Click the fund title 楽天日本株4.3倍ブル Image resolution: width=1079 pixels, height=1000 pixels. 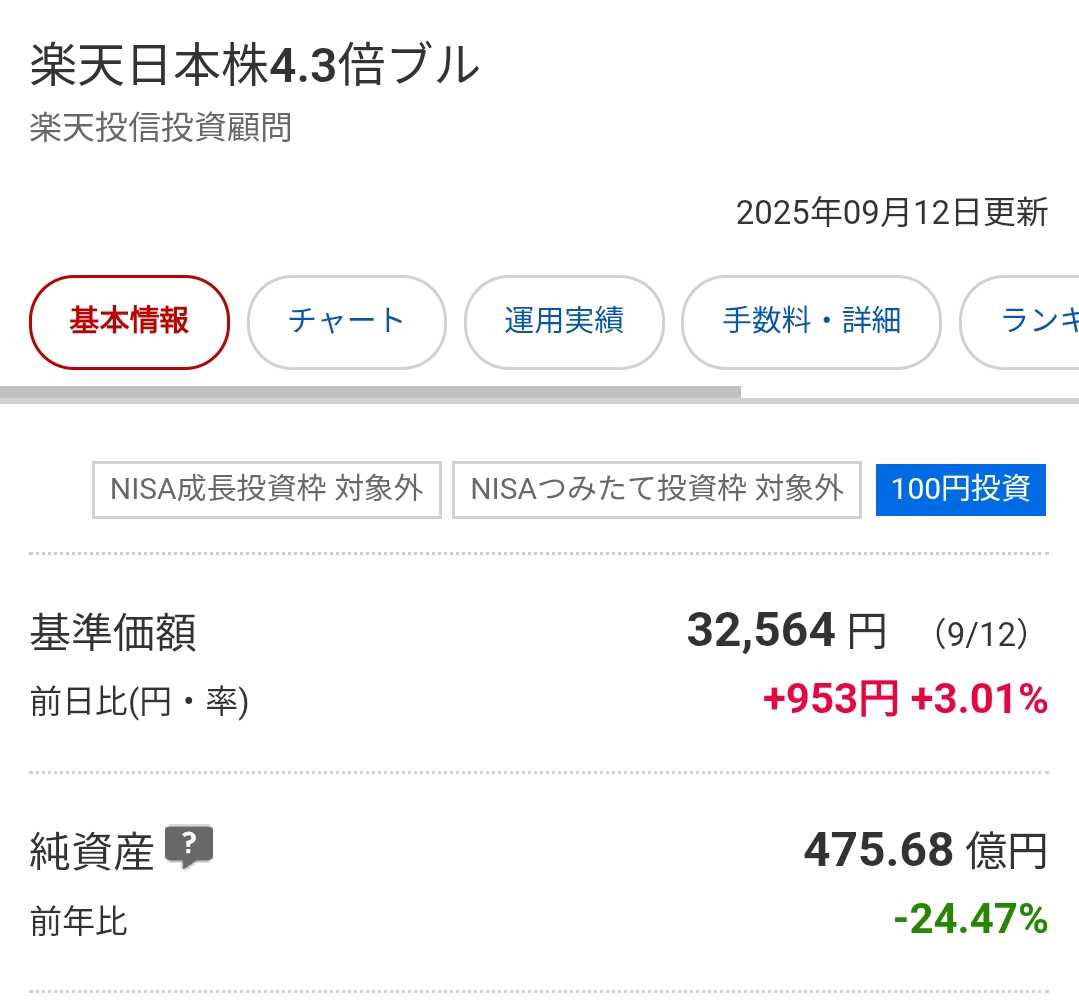[255, 66]
